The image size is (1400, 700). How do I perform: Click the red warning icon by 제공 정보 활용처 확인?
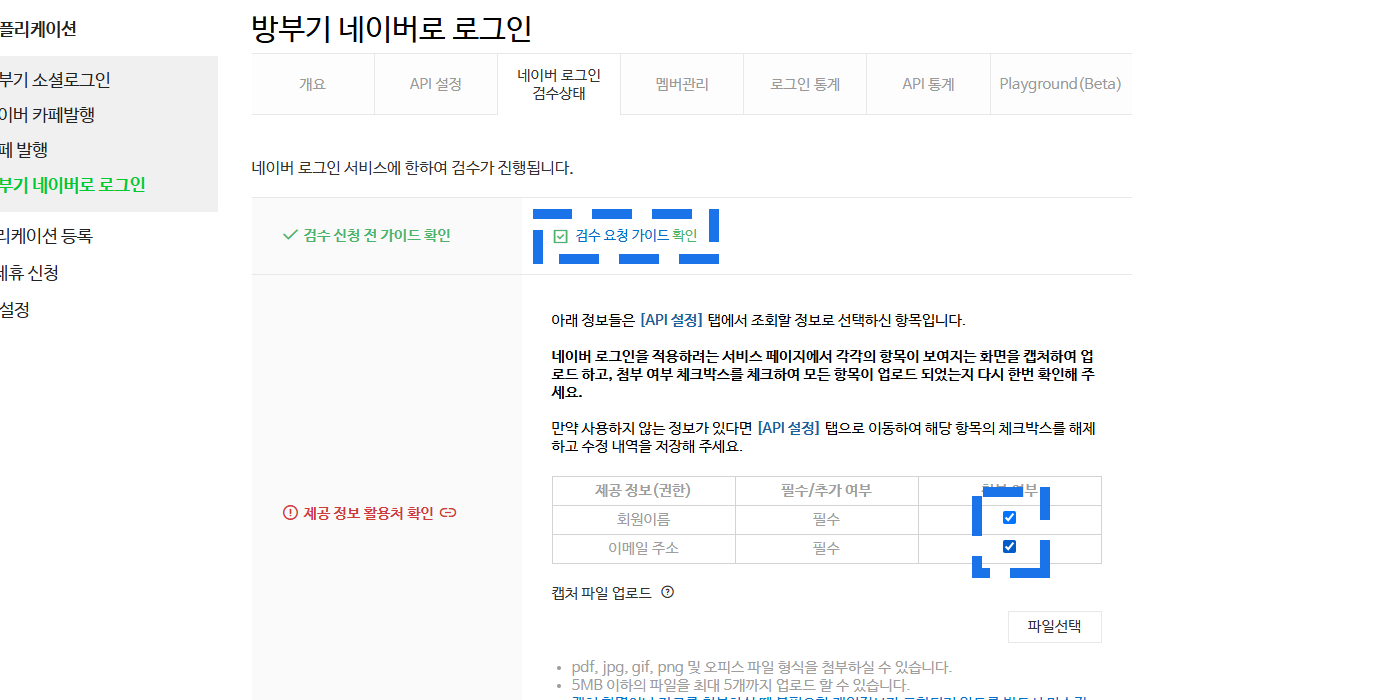pyautogui.click(x=290, y=513)
